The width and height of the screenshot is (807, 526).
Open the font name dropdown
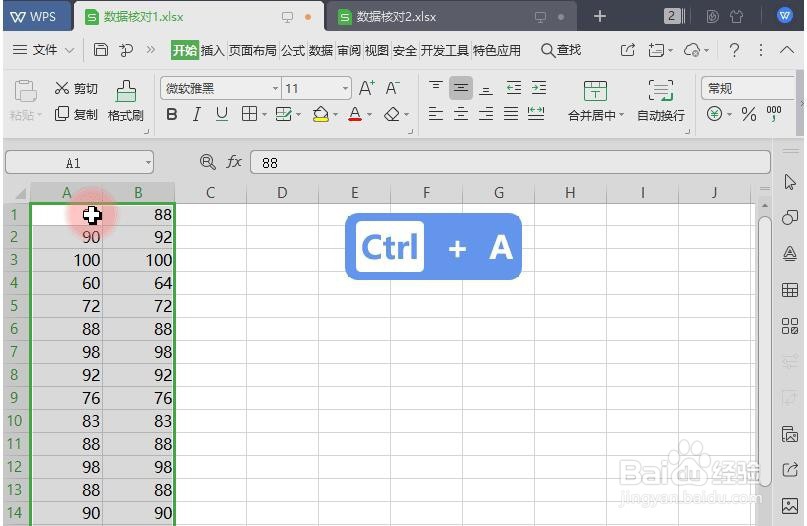coord(275,89)
